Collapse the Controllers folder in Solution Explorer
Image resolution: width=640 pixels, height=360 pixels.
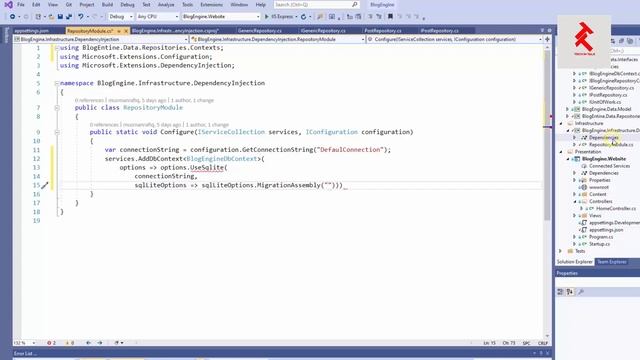[575, 202]
